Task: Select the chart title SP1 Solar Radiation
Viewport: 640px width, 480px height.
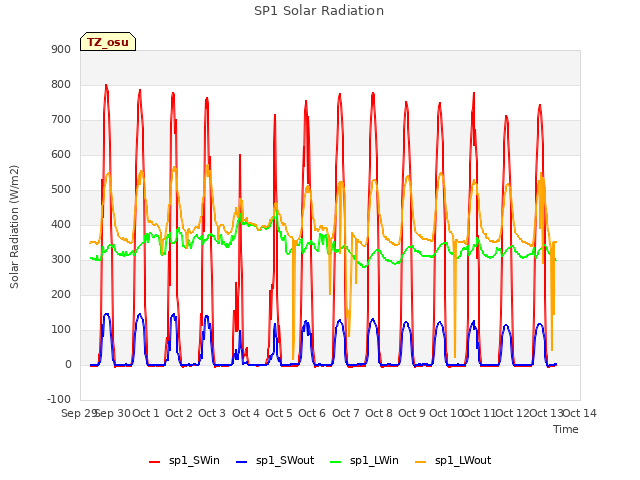Action: 319,11
